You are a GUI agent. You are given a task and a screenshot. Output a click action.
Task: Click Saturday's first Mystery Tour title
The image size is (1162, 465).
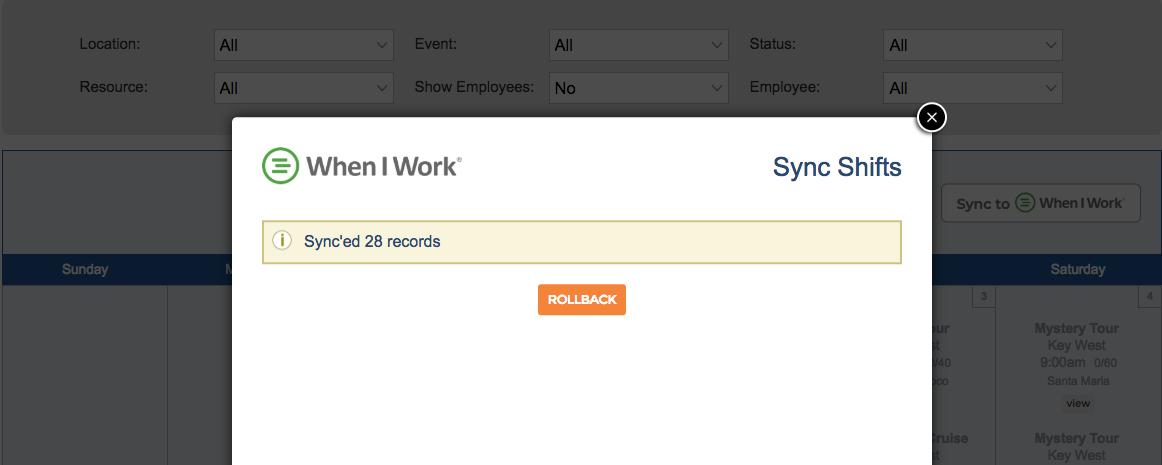[1077, 329]
